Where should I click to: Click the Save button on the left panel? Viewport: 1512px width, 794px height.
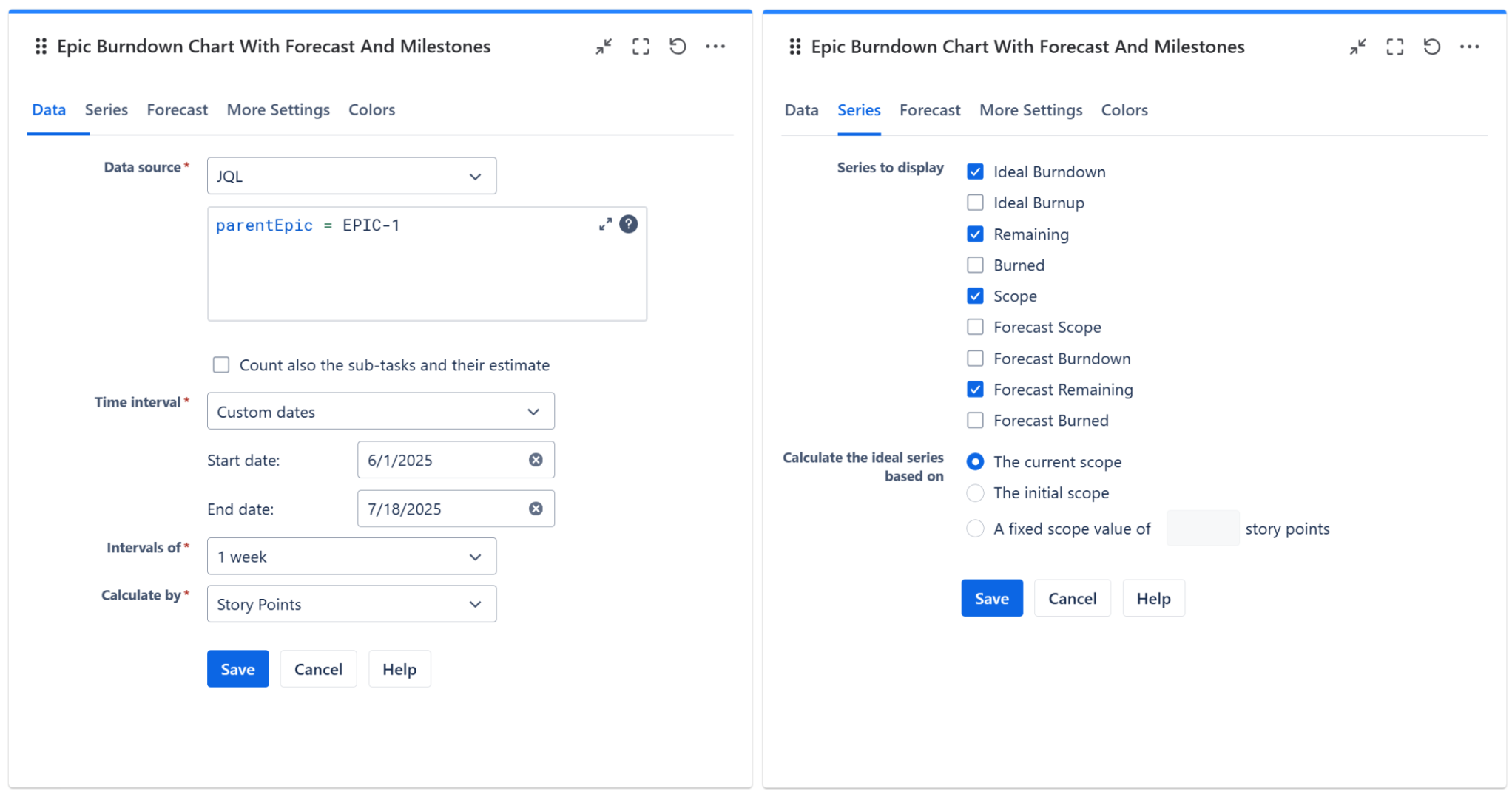tap(237, 668)
